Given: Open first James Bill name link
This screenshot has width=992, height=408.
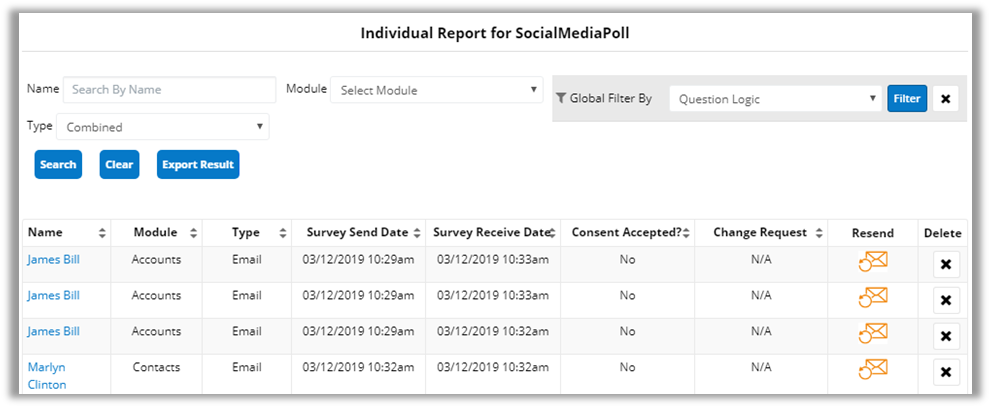Looking at the screenshot, I should [53, 260].
